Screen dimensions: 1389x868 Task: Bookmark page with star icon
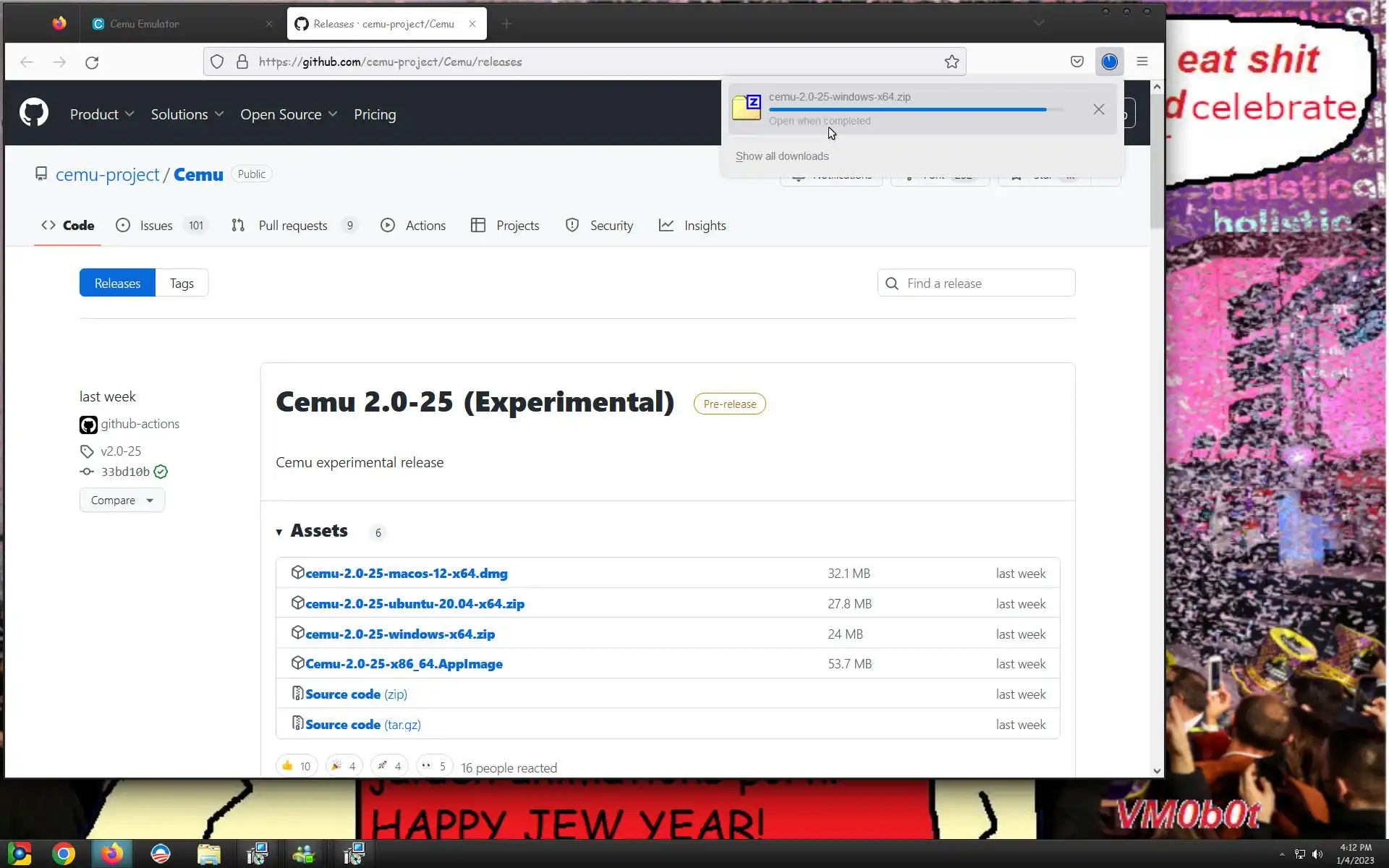click(951, 62)
